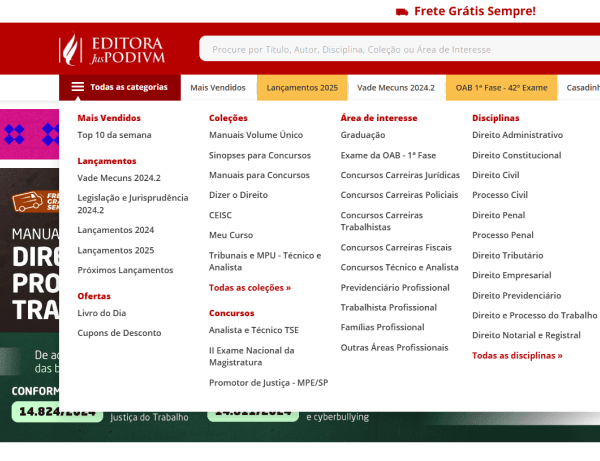Open the Ofertas section heading
This screenshot has height=461, width=600.
tap(94, 296)
